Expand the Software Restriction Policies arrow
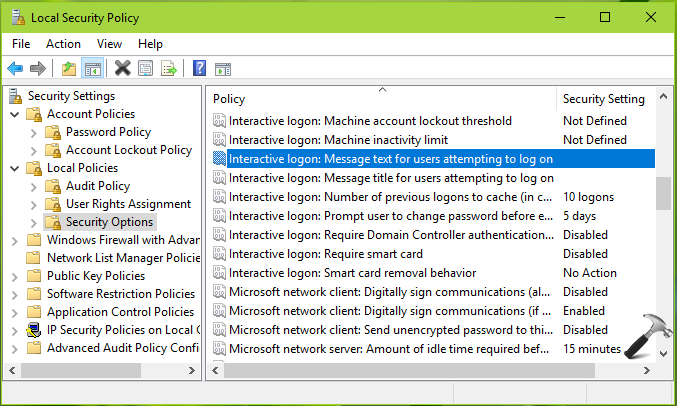This screenshot has width=677, height=406. pyautogui.click(x=15, y=295)
